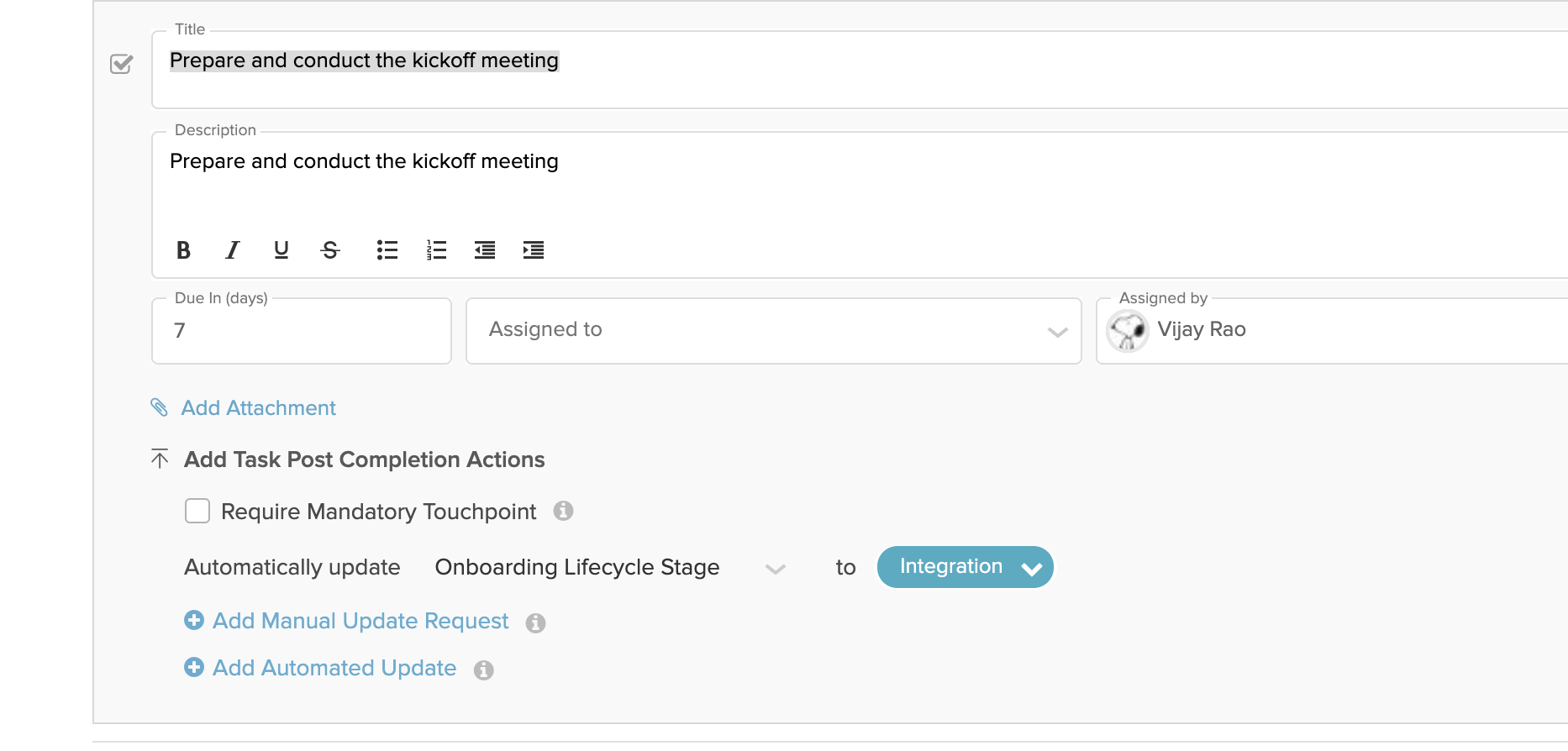Apply strikethrough formatting in description
The height and width of the screenshot is (751, 1568).
pos(330,249)
